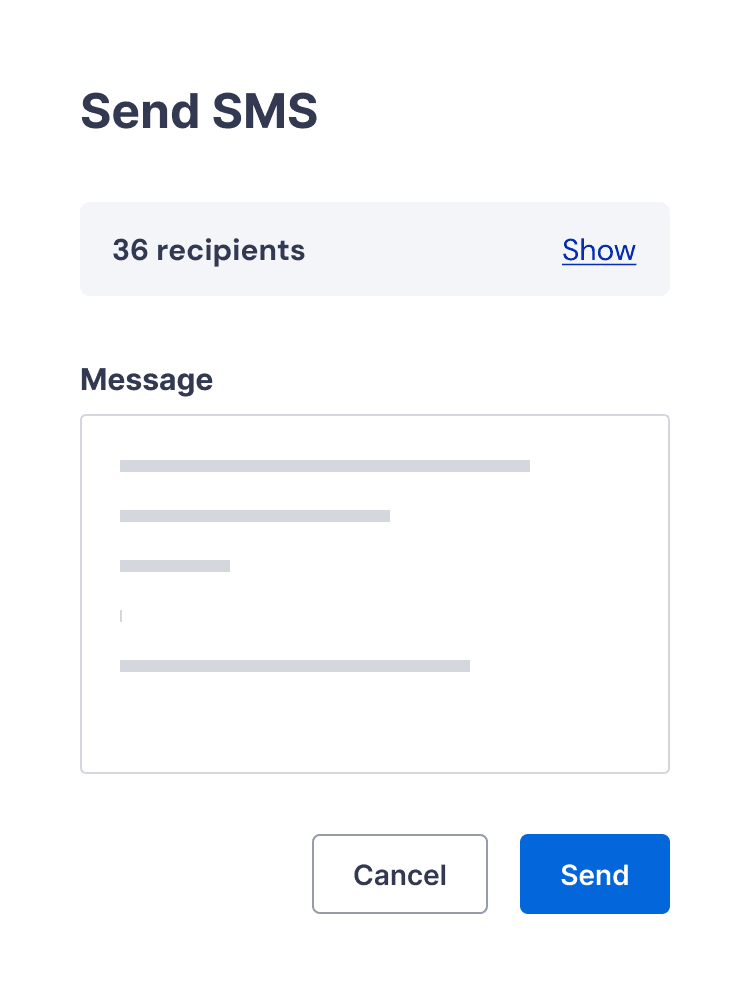Select the first placeholder line in the message
Viewport: 750px width, 994px height.
click(x=325, y=465)
